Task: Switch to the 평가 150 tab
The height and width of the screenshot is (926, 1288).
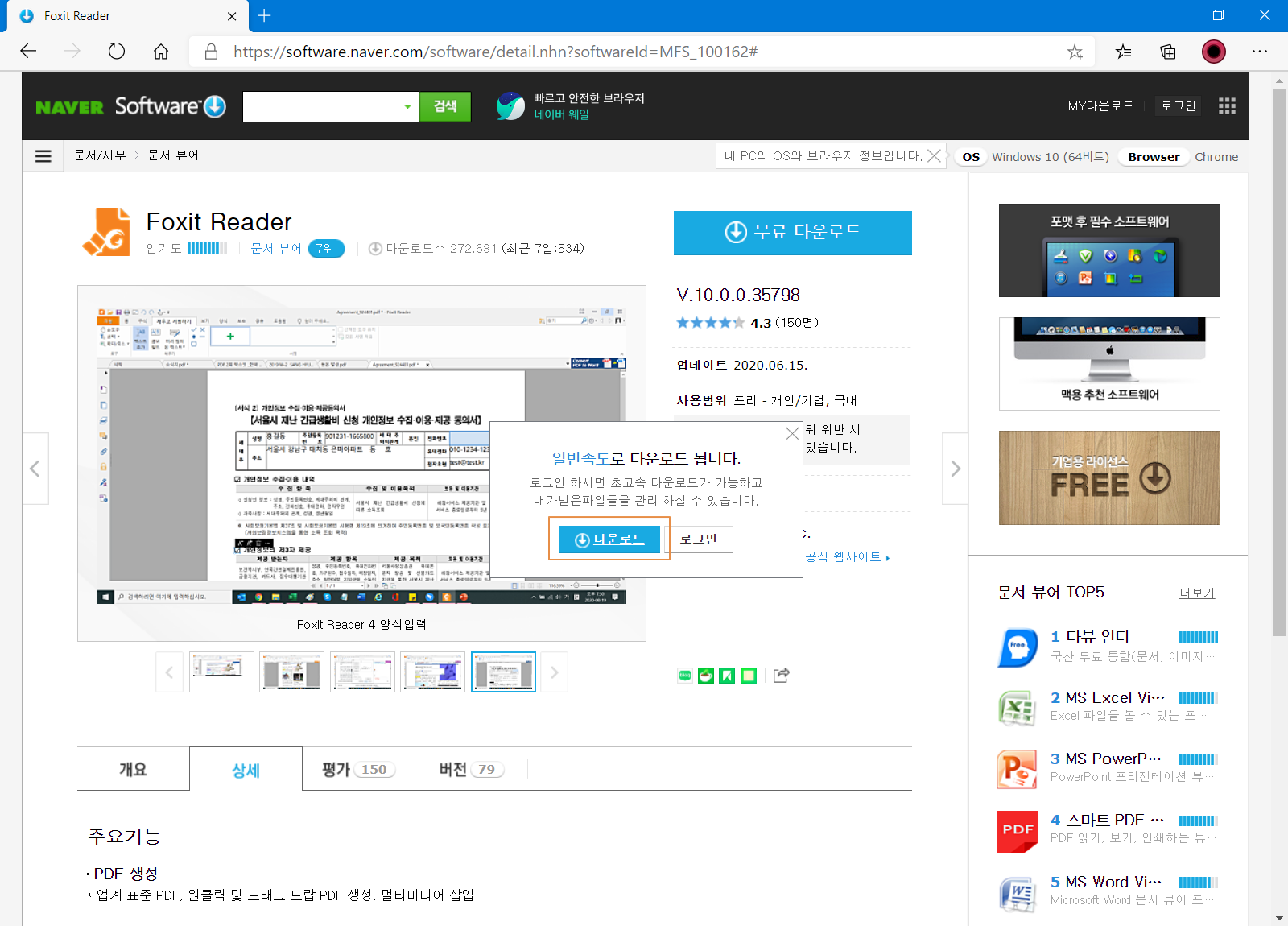Action: tap(359, 770)
